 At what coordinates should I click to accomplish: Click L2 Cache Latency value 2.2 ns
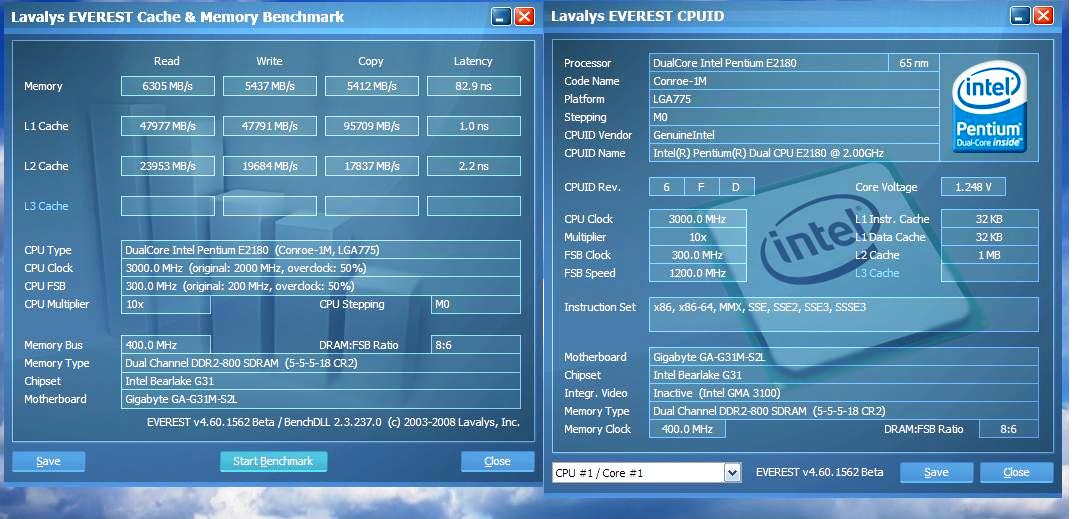click(474, 165)
